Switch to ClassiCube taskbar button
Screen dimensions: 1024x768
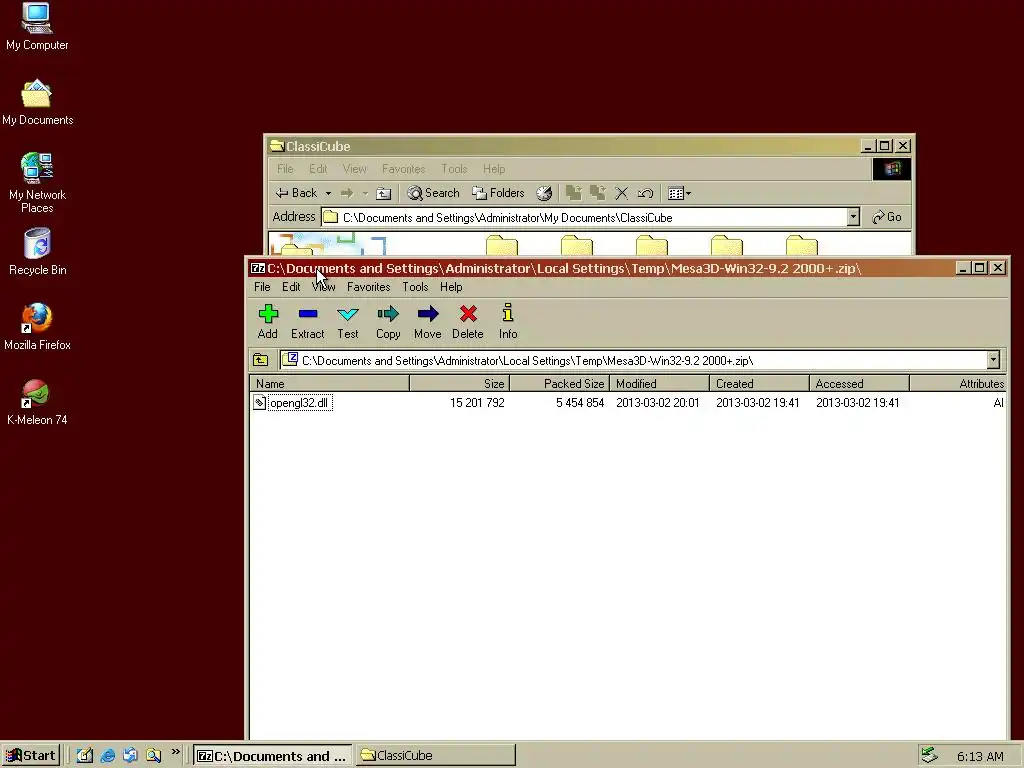click(435, 756)
